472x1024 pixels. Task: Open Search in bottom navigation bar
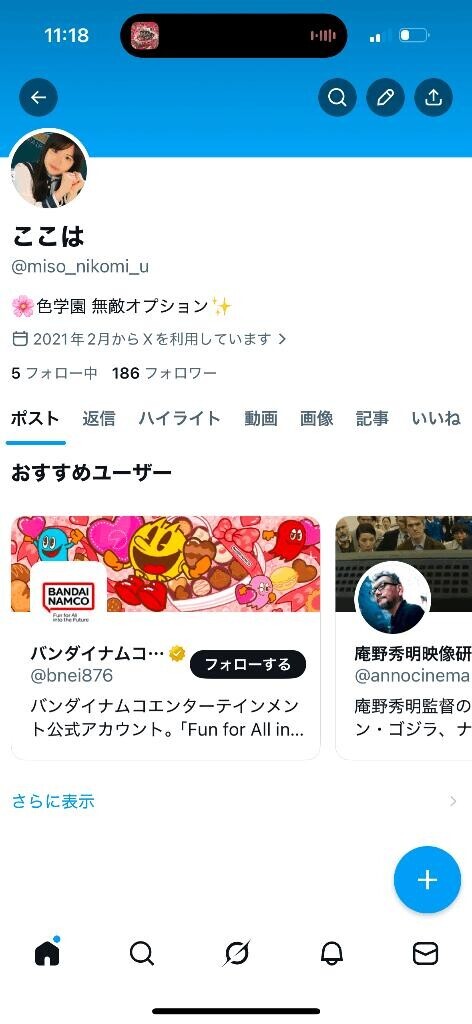pos(142,954)
